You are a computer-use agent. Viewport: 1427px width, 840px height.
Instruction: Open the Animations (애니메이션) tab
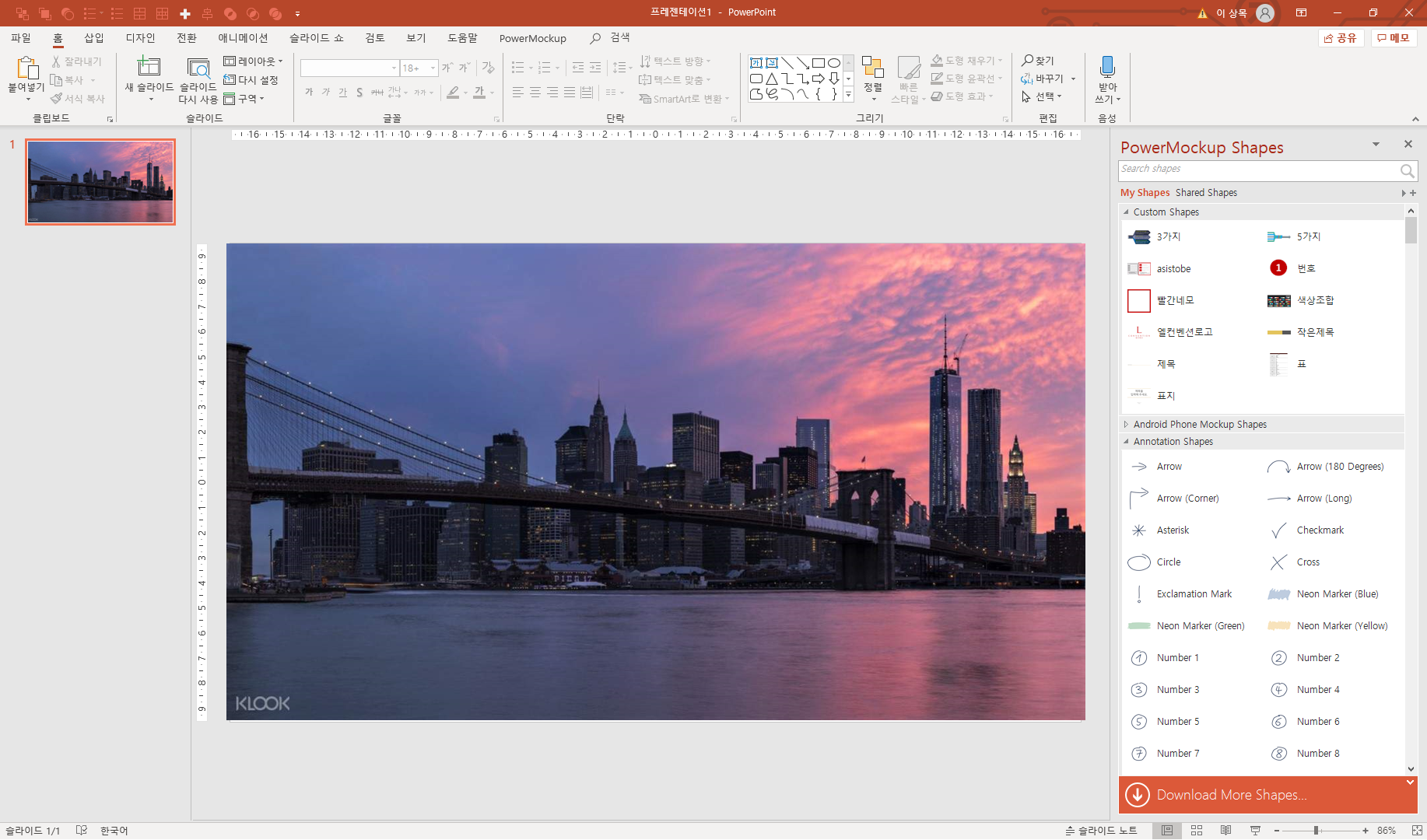point(243,38)
